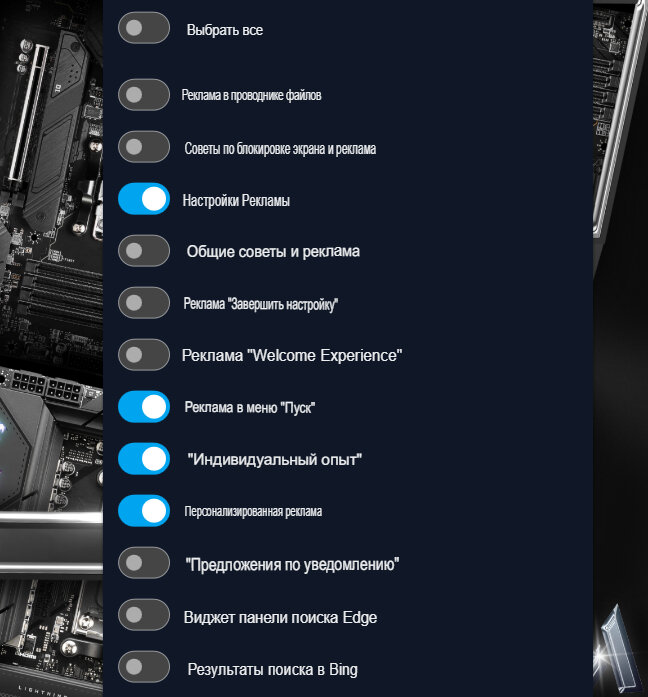Enable "Предложения по уведомлению" toggle
The width and height of the screenshot is (648, 697).
point(144,563)
